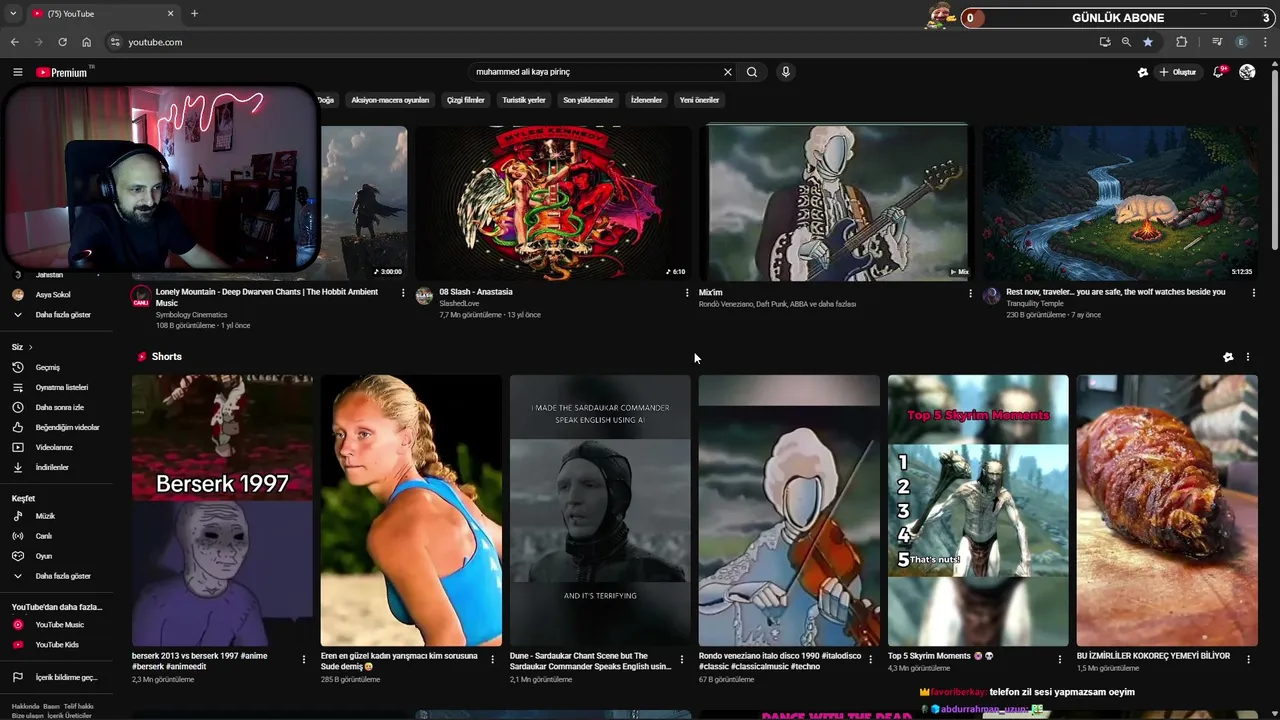This screenshot has height=720, width=1280.
Task: Open Videolarınız in the sidebar
Action: [56, 447]
